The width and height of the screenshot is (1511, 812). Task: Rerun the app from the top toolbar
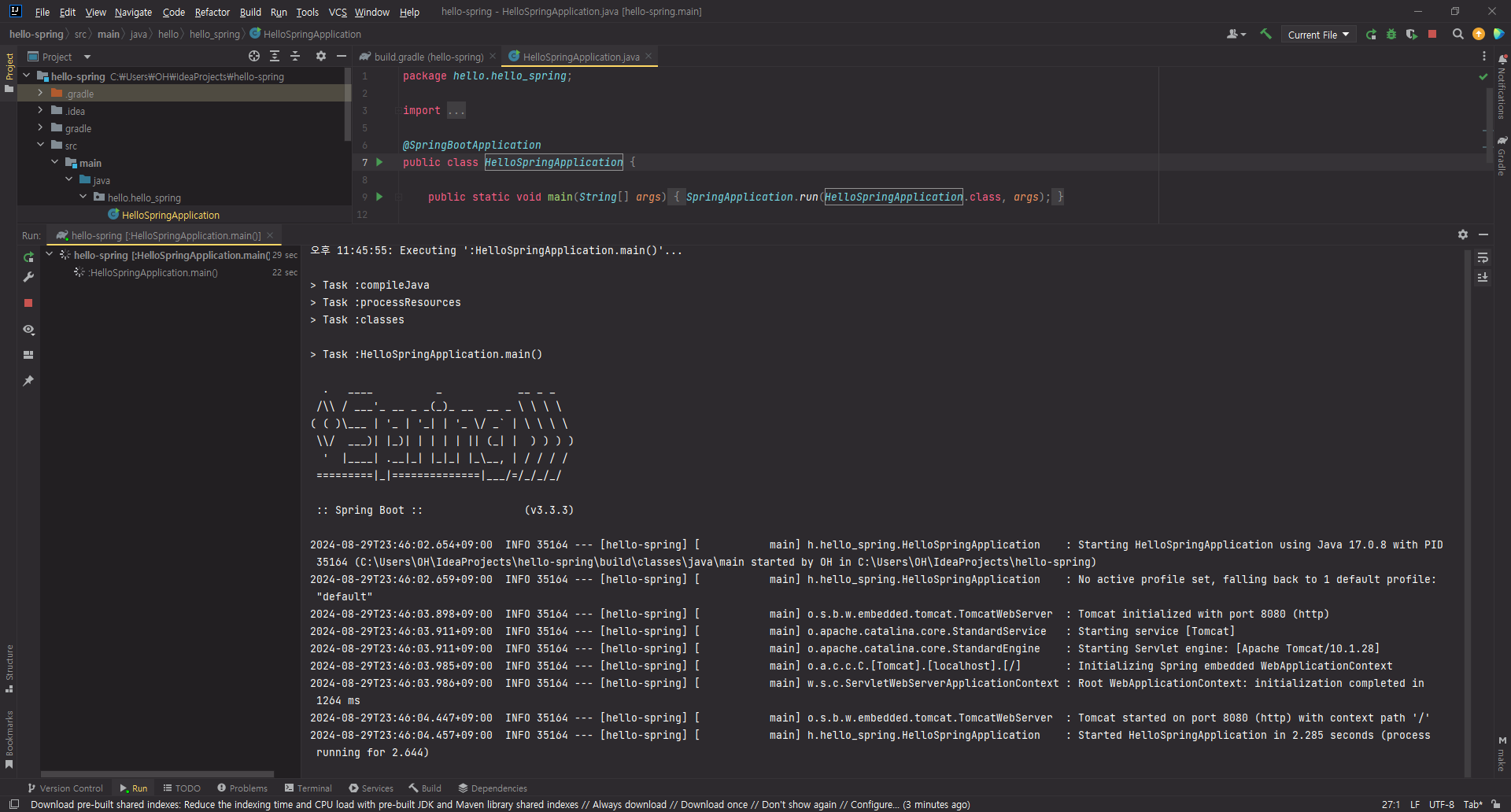(1371, 34)
